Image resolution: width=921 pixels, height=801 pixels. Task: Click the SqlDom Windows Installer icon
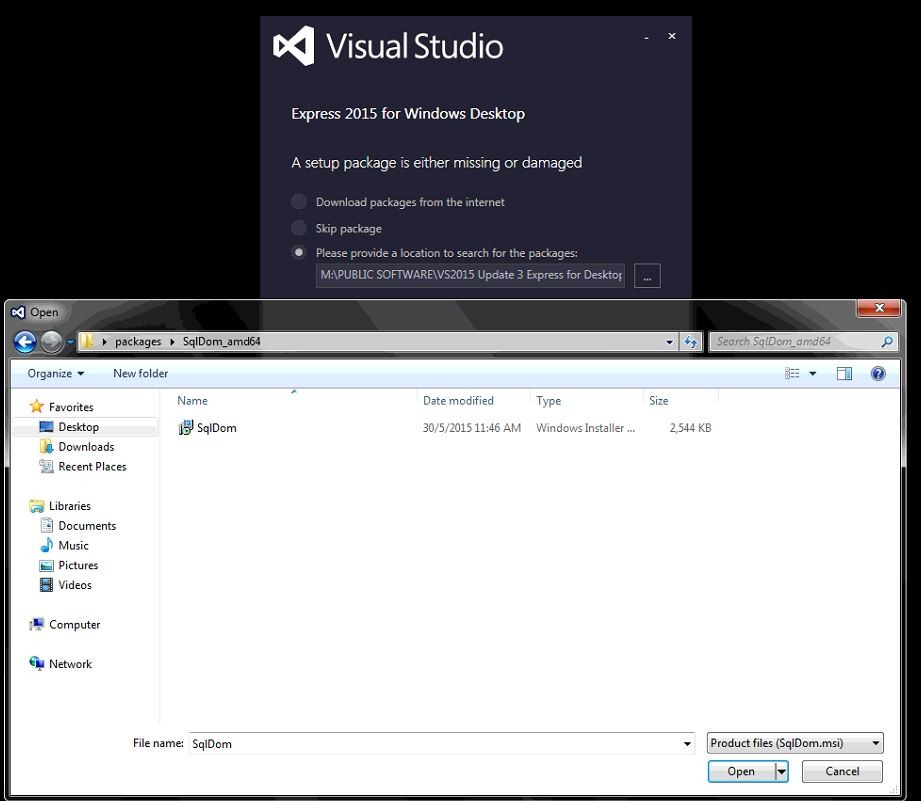pos(186,428)
